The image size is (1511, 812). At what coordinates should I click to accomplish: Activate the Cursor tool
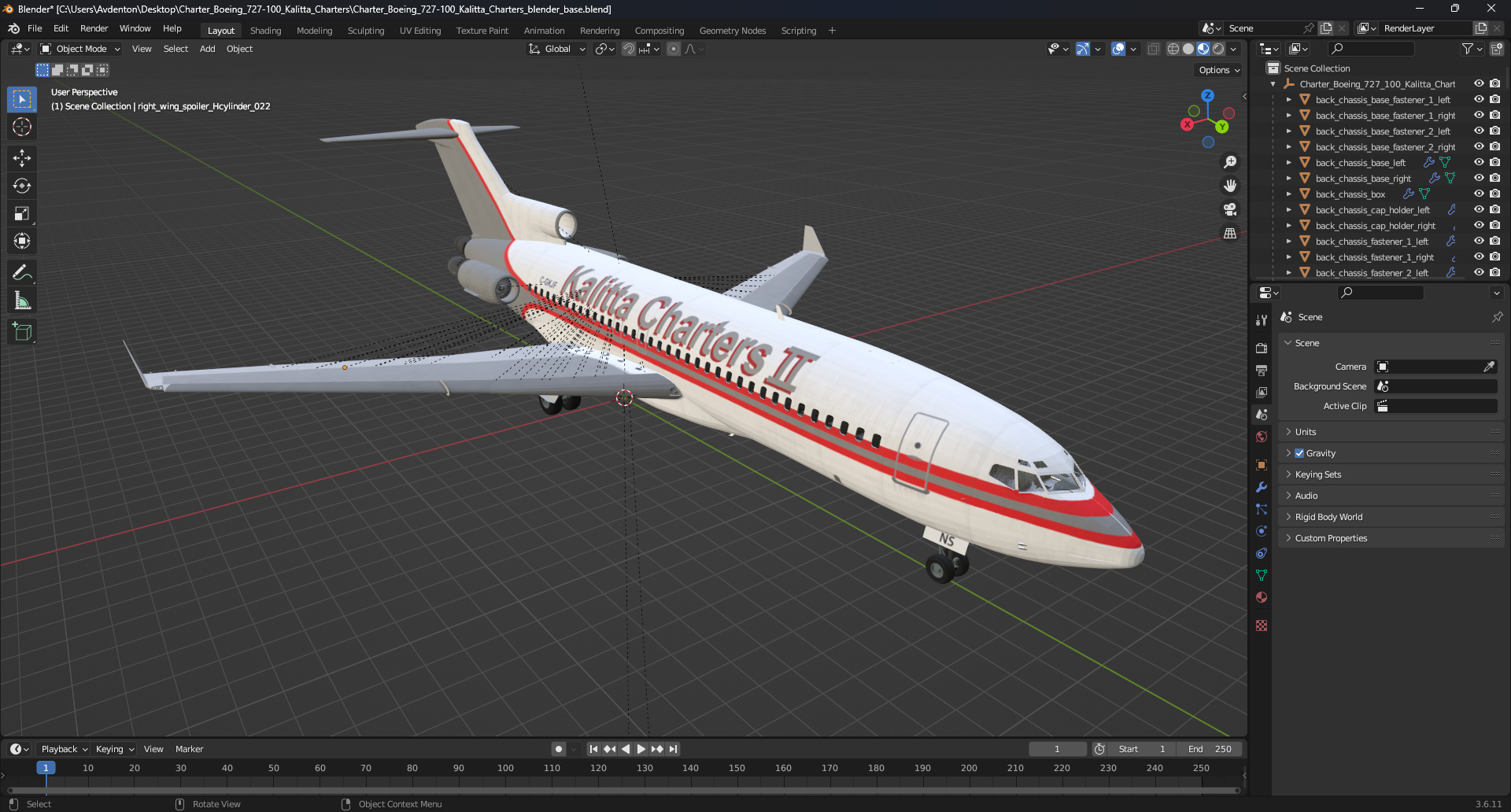22,127
